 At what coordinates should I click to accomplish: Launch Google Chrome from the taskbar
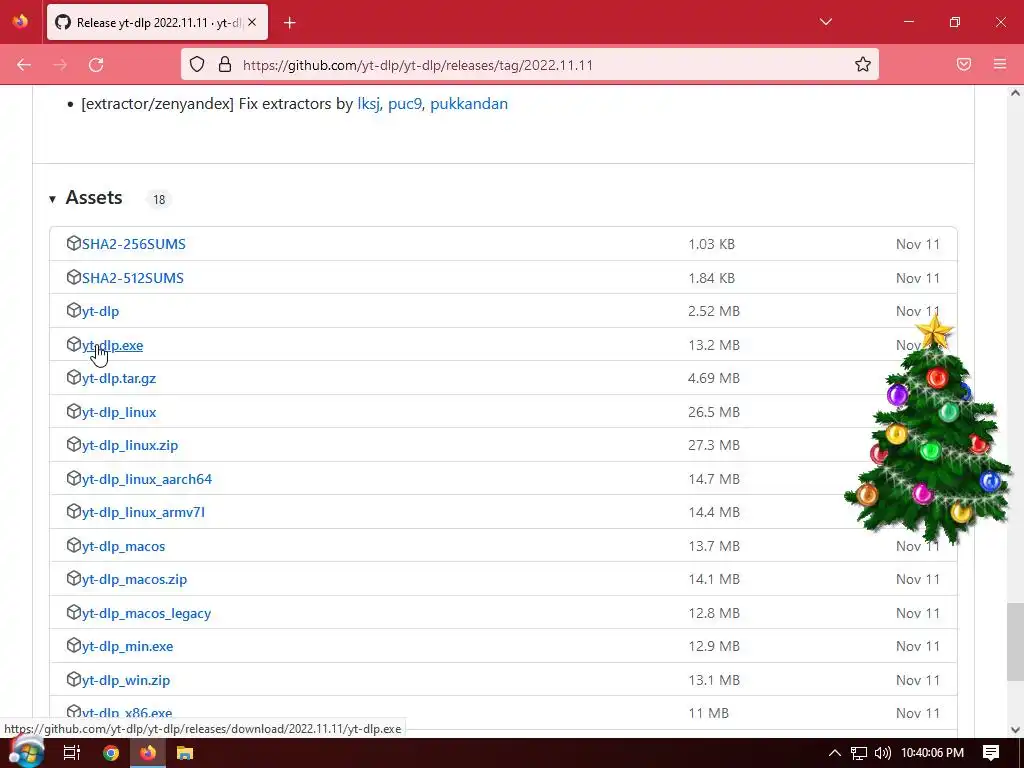(x=111, y=753)
